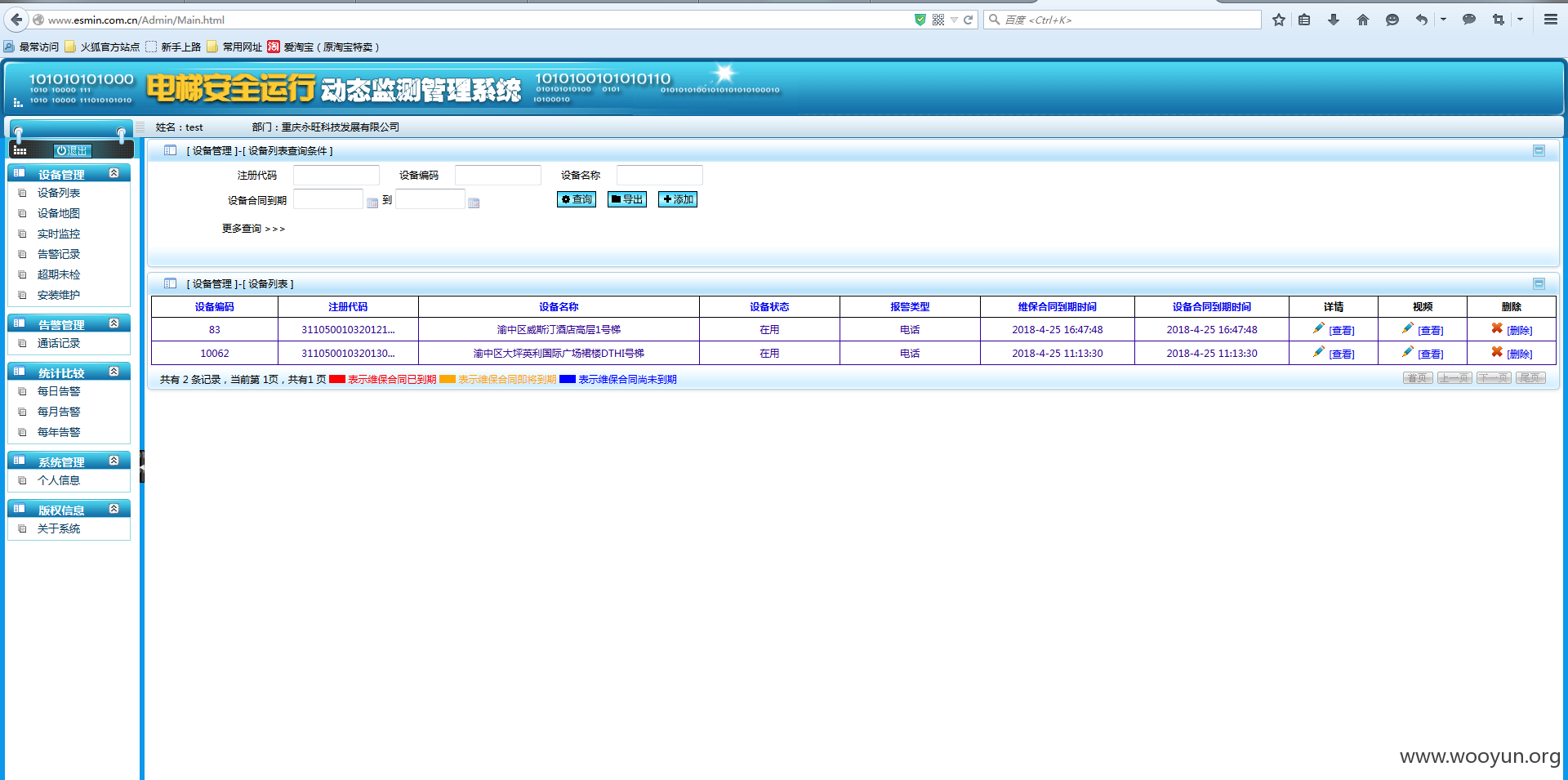Click the 查询 search button
The width and height of the screenshot is (1568, 780).
[577, 199]
